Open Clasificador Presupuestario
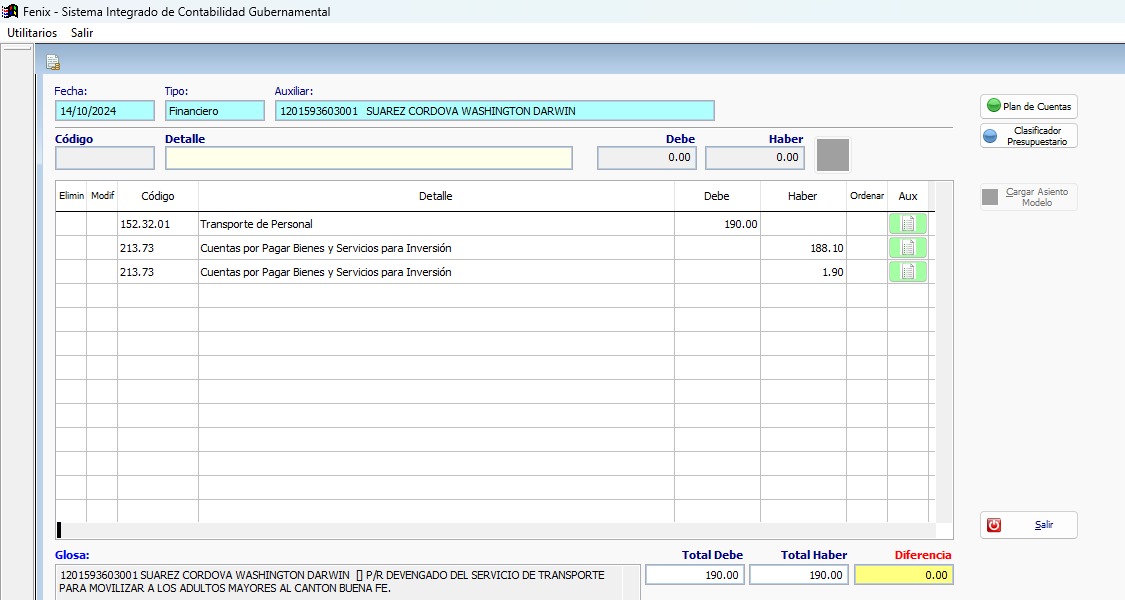Image resolution: width=1125 pixels, height=600 pixels. [1028, 136]
